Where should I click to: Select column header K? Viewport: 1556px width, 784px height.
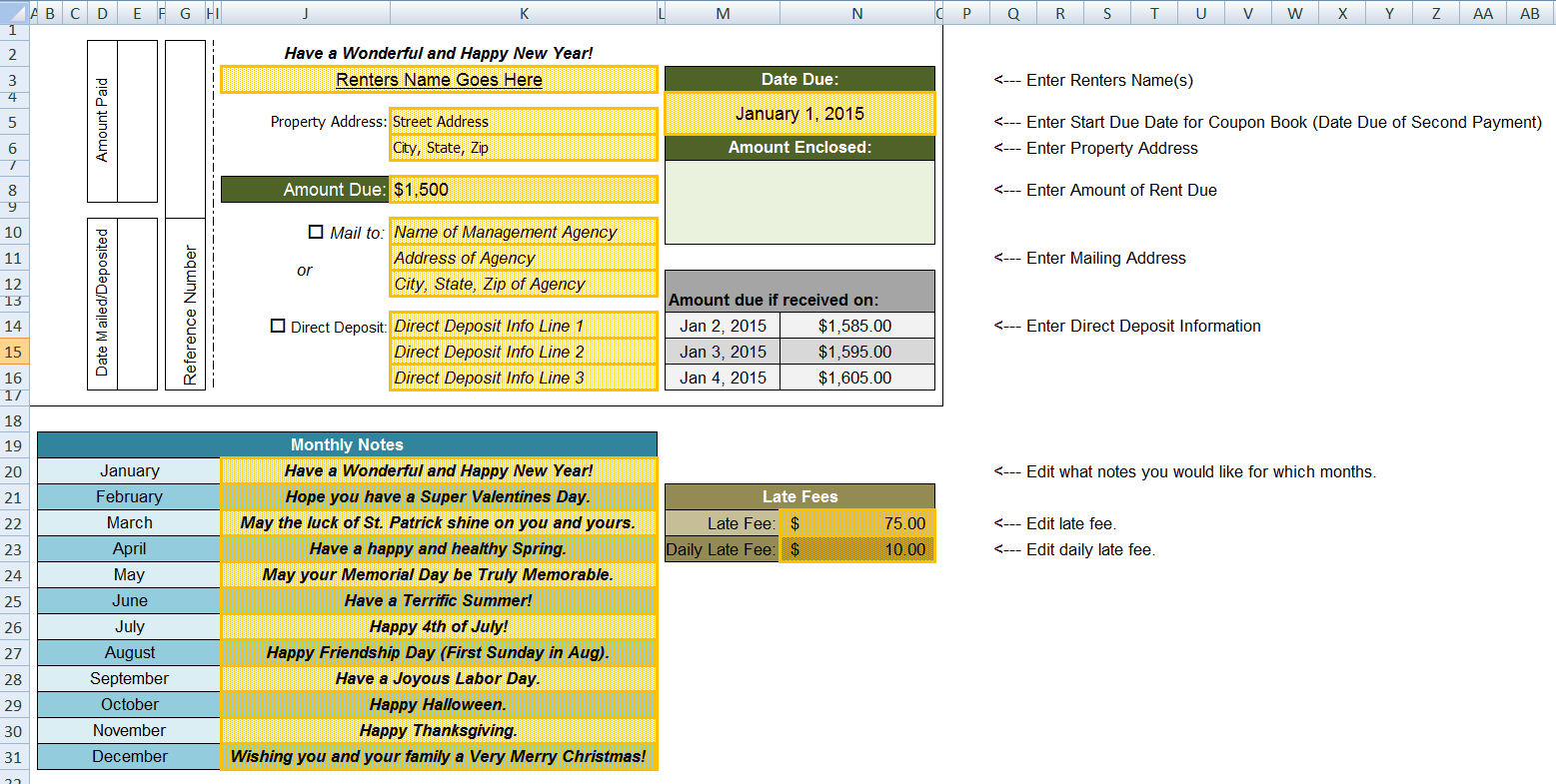click(x=524, y=13)
